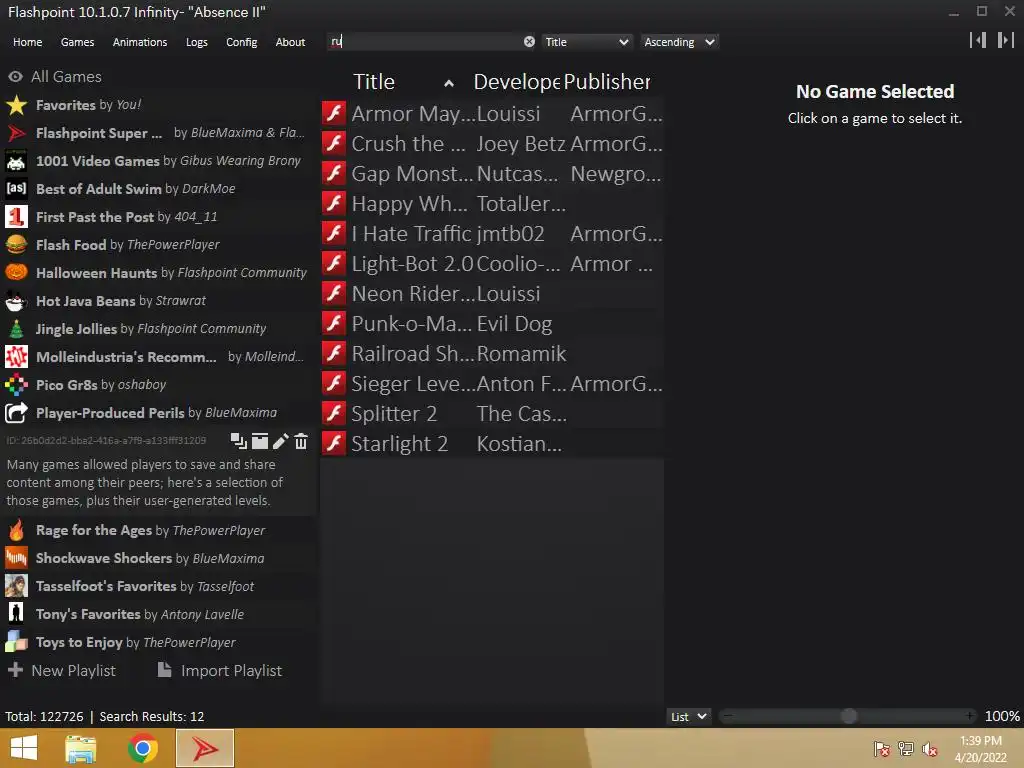Screen dimensions: 1024x768
Task: Select the Happy Wheels game row
Action: point(492,203)
